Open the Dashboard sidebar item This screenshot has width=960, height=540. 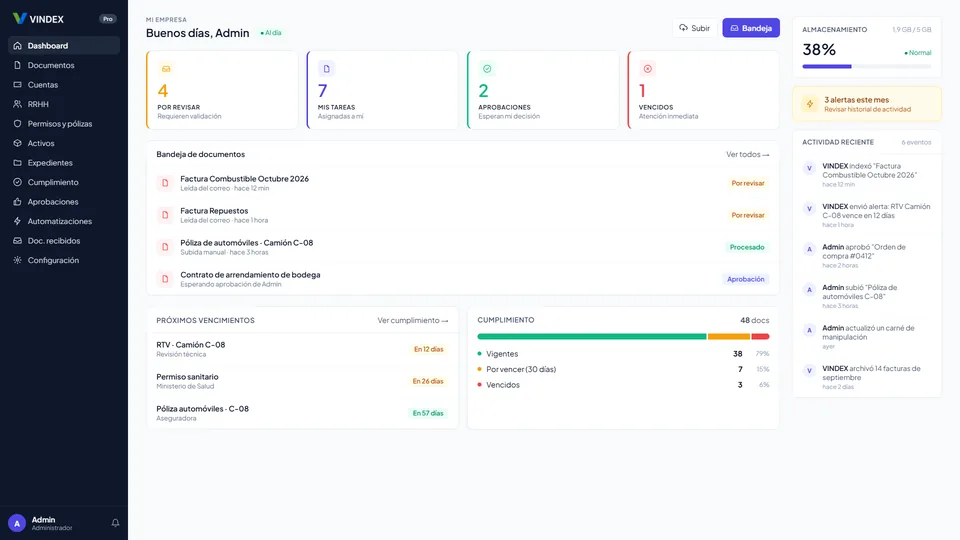coord(64,45)
